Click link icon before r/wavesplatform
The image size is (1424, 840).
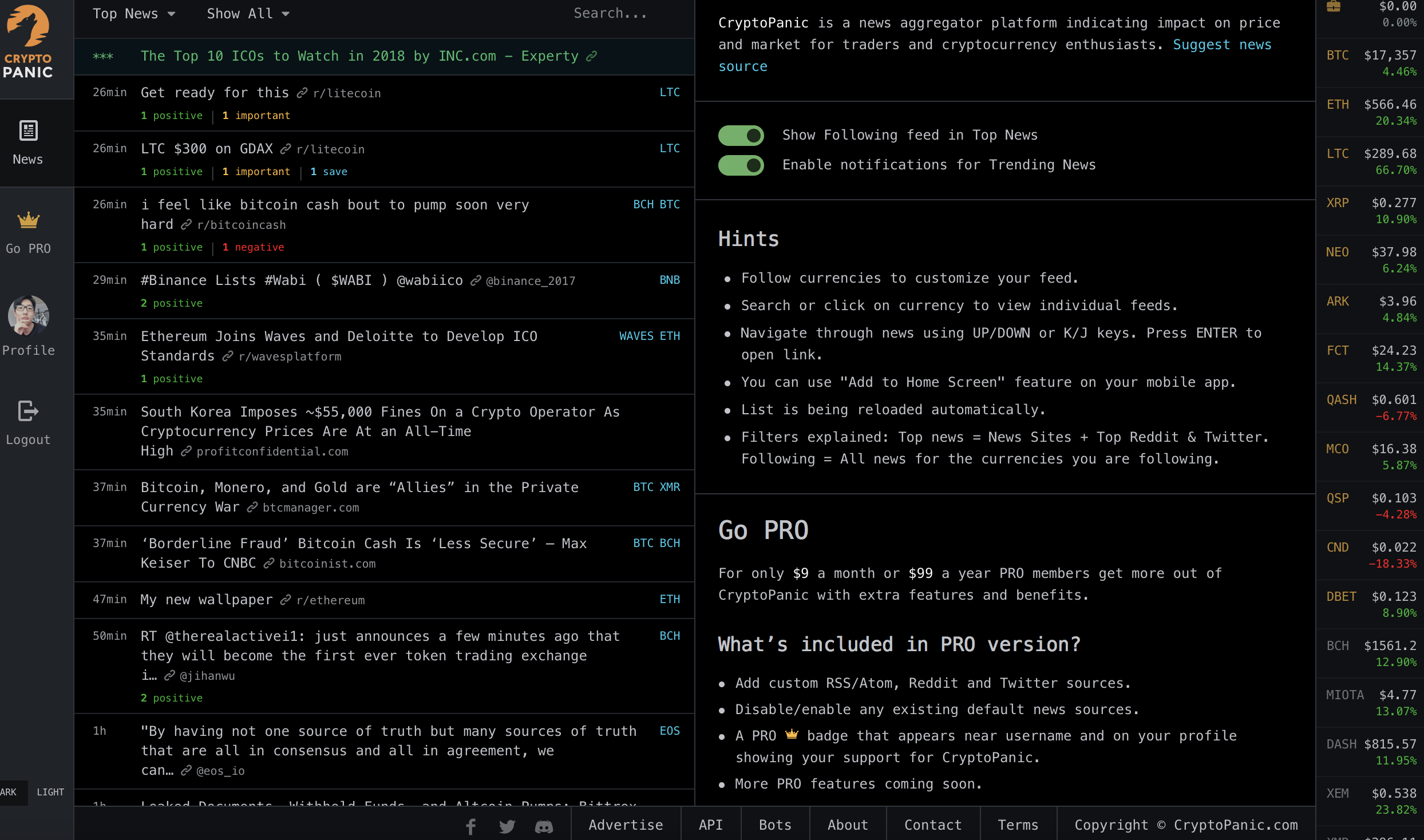pyautogui.click(x=228, y=356)
